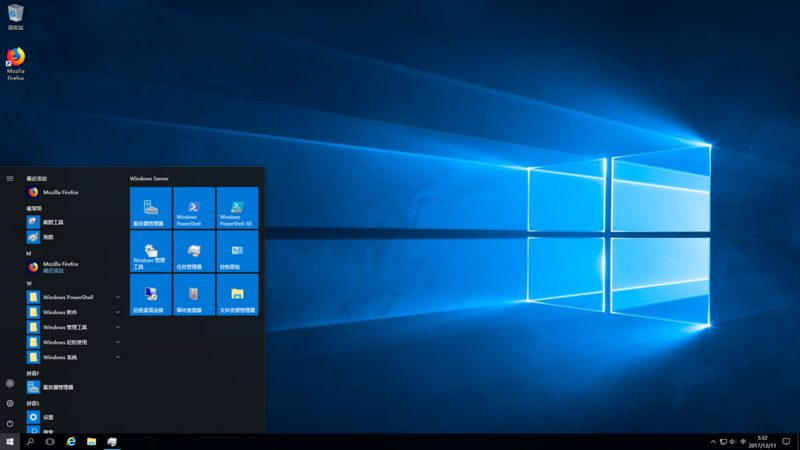Open the 服务器管理器 tile in Windows Server group

tap(151, 208)
